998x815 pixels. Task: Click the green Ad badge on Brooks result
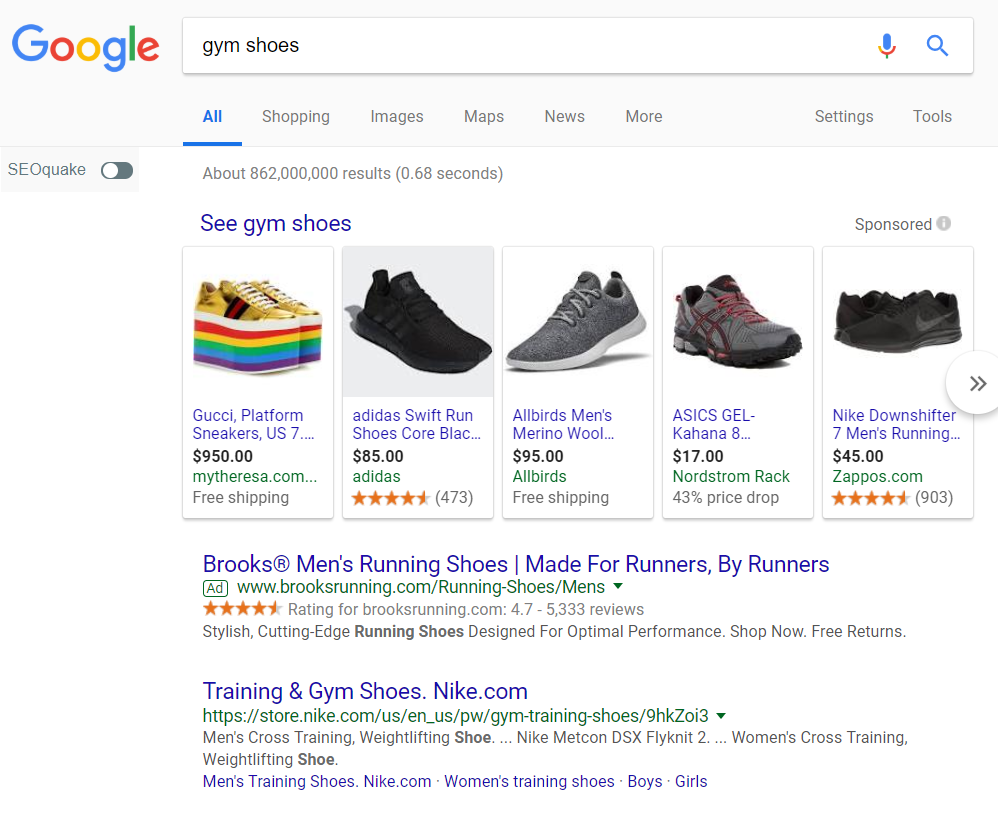point(214,588)
